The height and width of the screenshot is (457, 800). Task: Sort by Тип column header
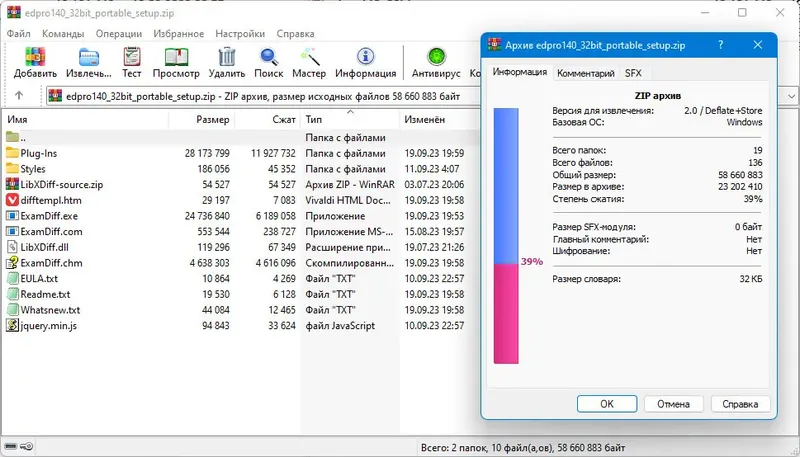click(x=349, y=119)
